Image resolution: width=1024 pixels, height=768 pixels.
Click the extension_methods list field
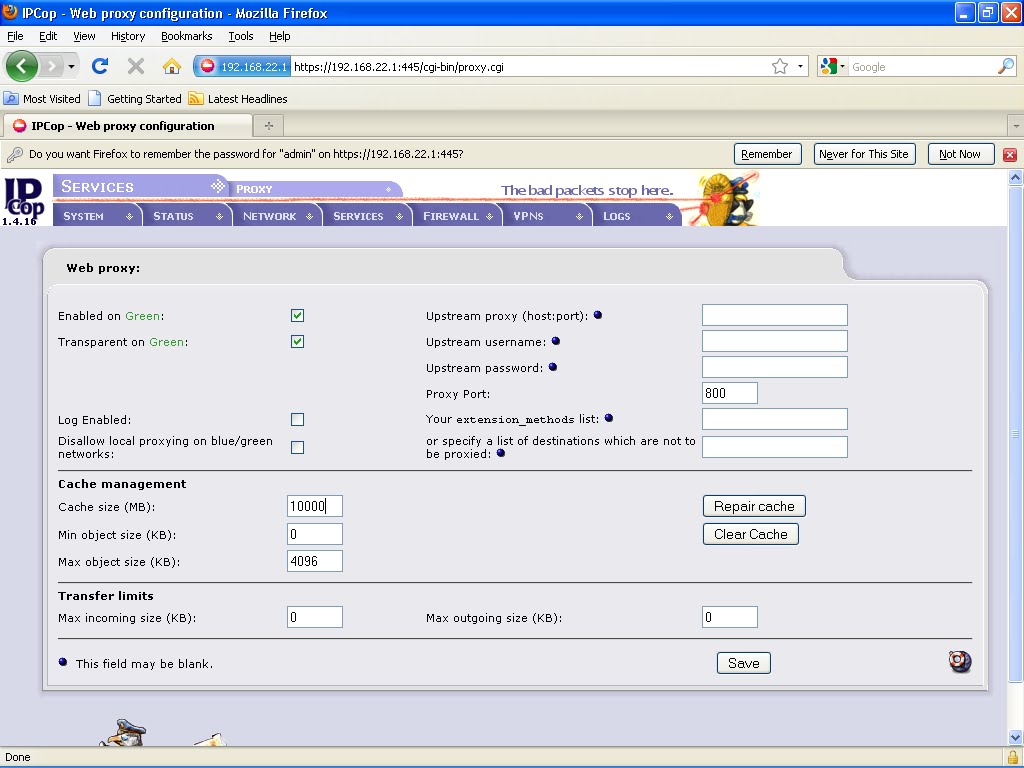coord(775,419)
